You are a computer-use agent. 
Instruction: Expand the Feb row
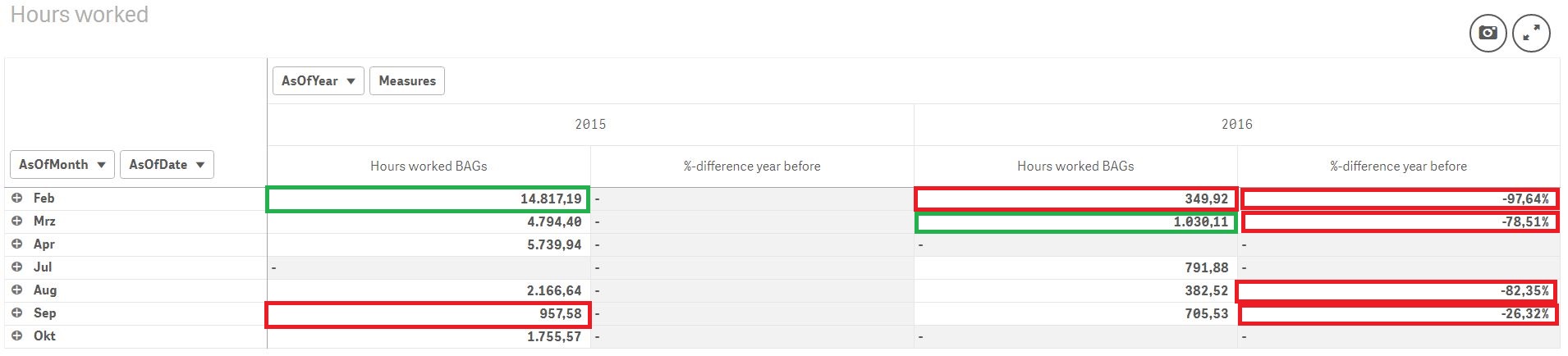(x=16, y=199)
